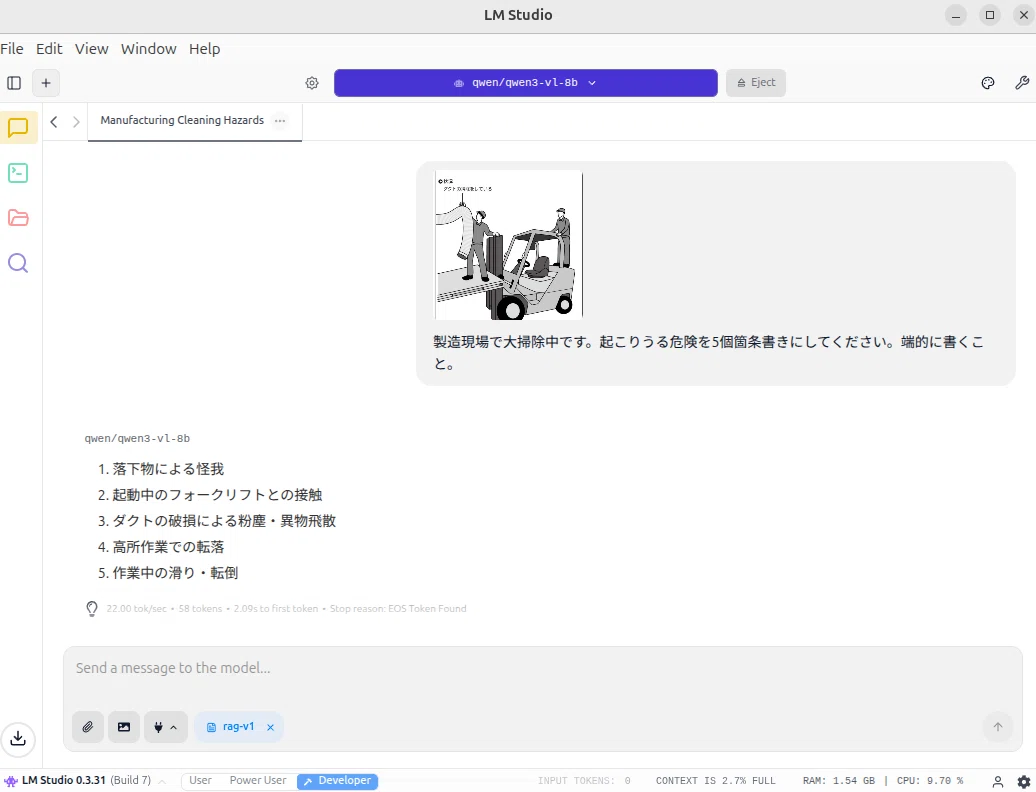Click CPU: 9.70 % status entry
The width and height of the screenshot is (1036, 792).
(x=930, y=781)
